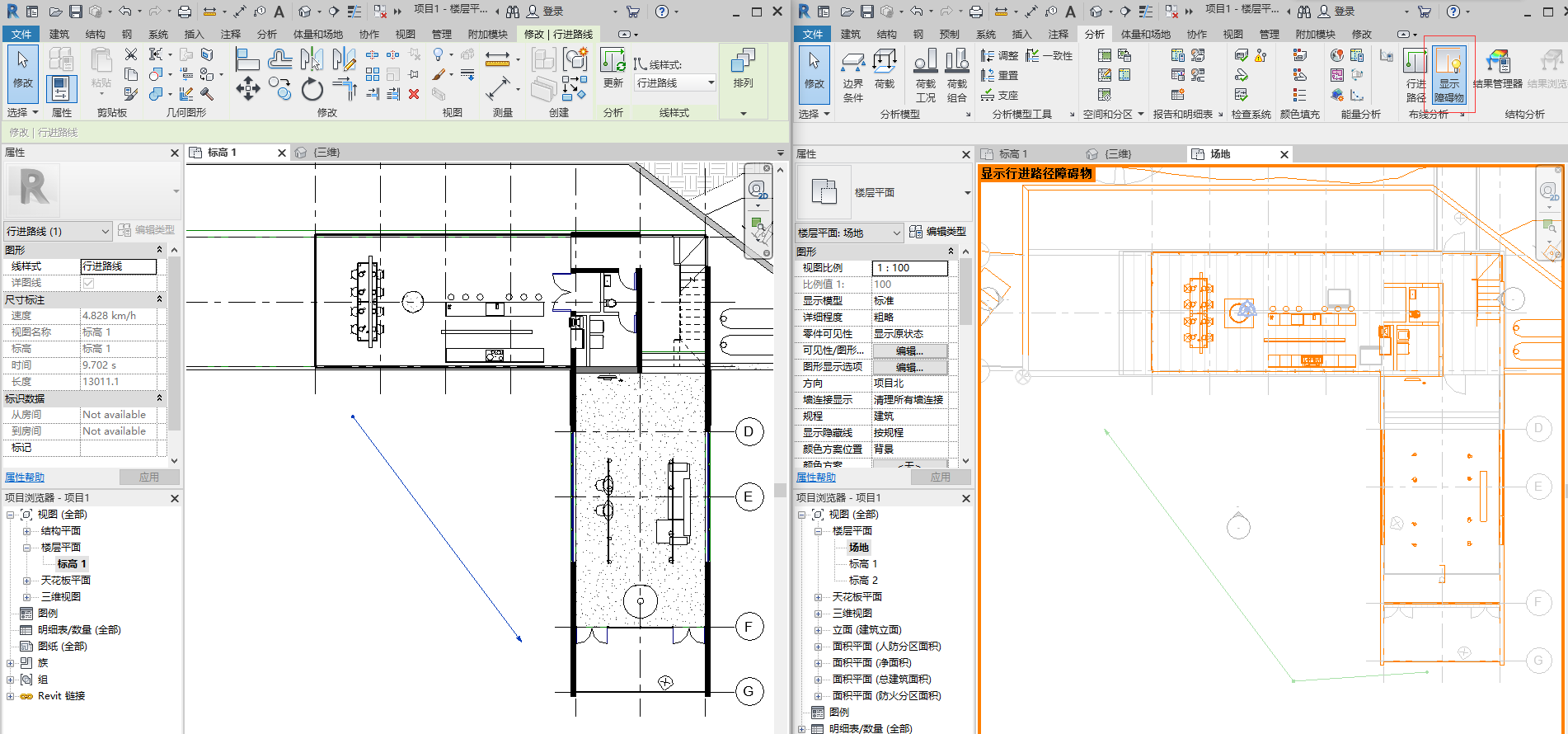This screenshot has width=1568, height=734.
Task: Open the 分析 ribbon tab in left window
Action: point(267,34)
